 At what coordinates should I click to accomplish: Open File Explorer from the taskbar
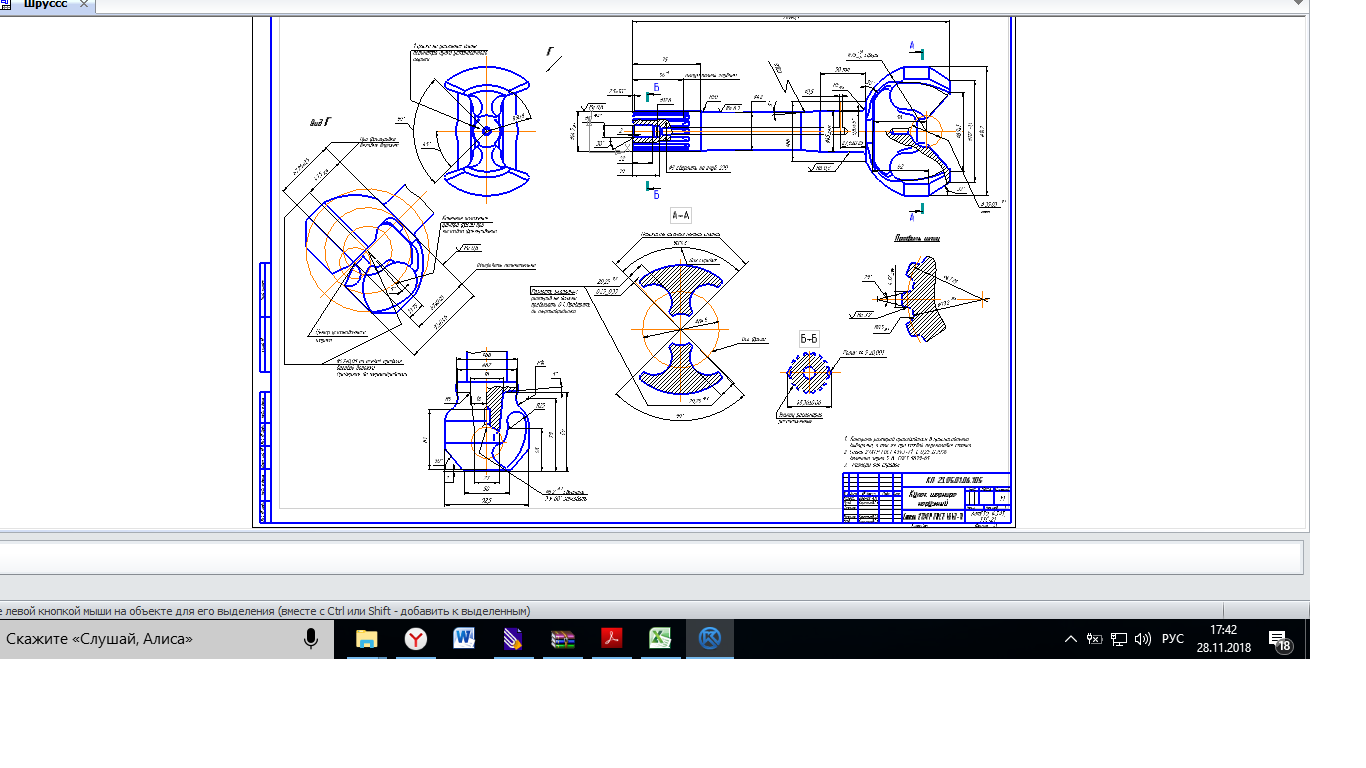[367, 639]
